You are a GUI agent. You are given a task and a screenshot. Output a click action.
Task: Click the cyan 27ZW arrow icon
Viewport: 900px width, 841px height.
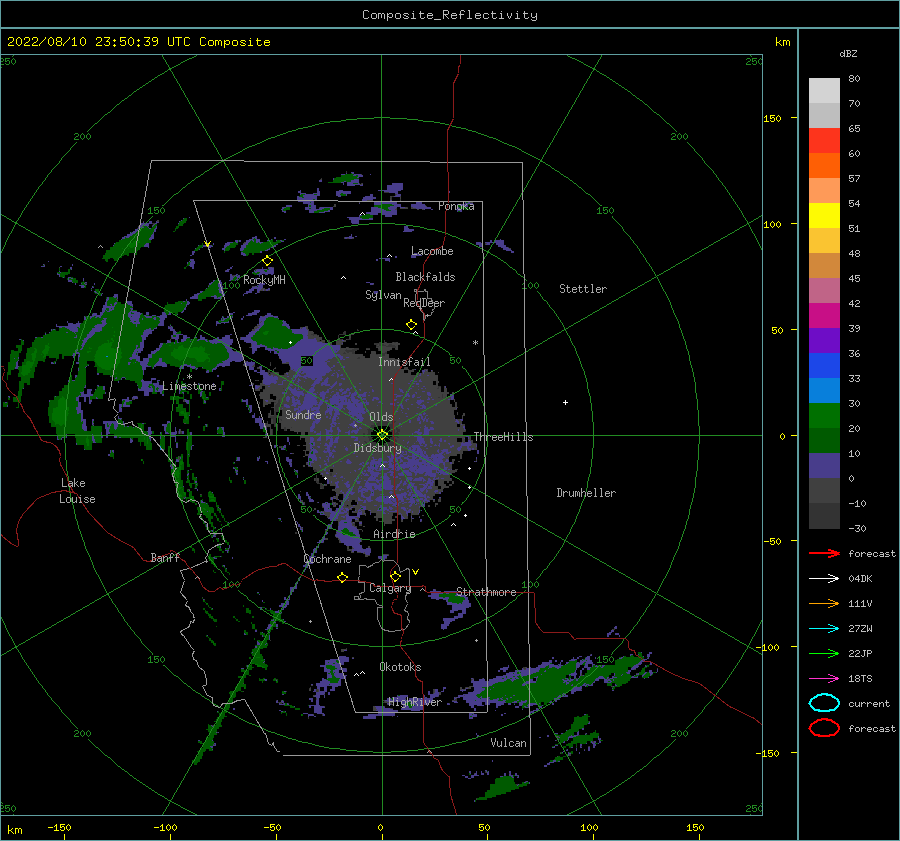pyautogui.click(x=824, y=629)
